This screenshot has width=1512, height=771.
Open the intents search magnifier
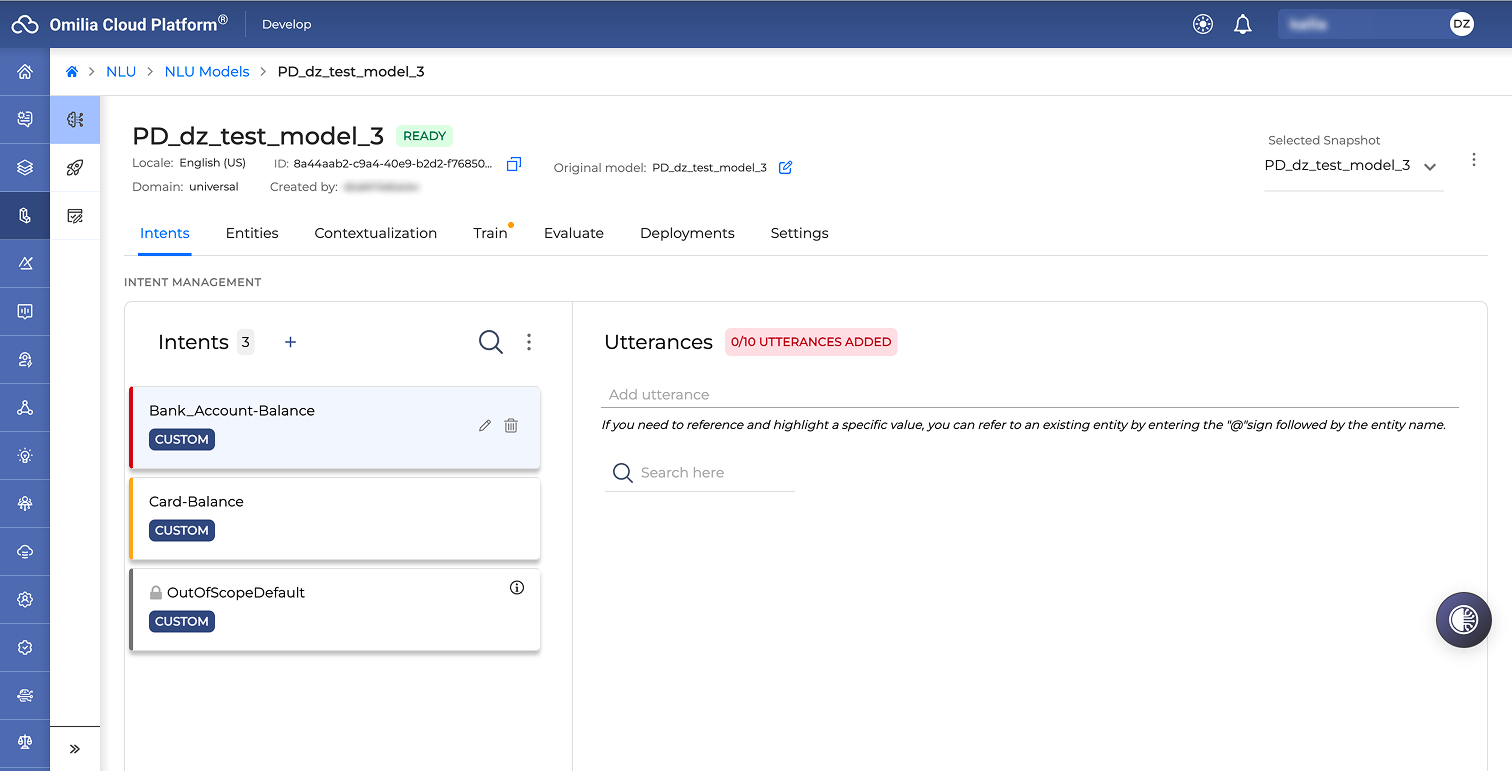(x=491, y=342)
